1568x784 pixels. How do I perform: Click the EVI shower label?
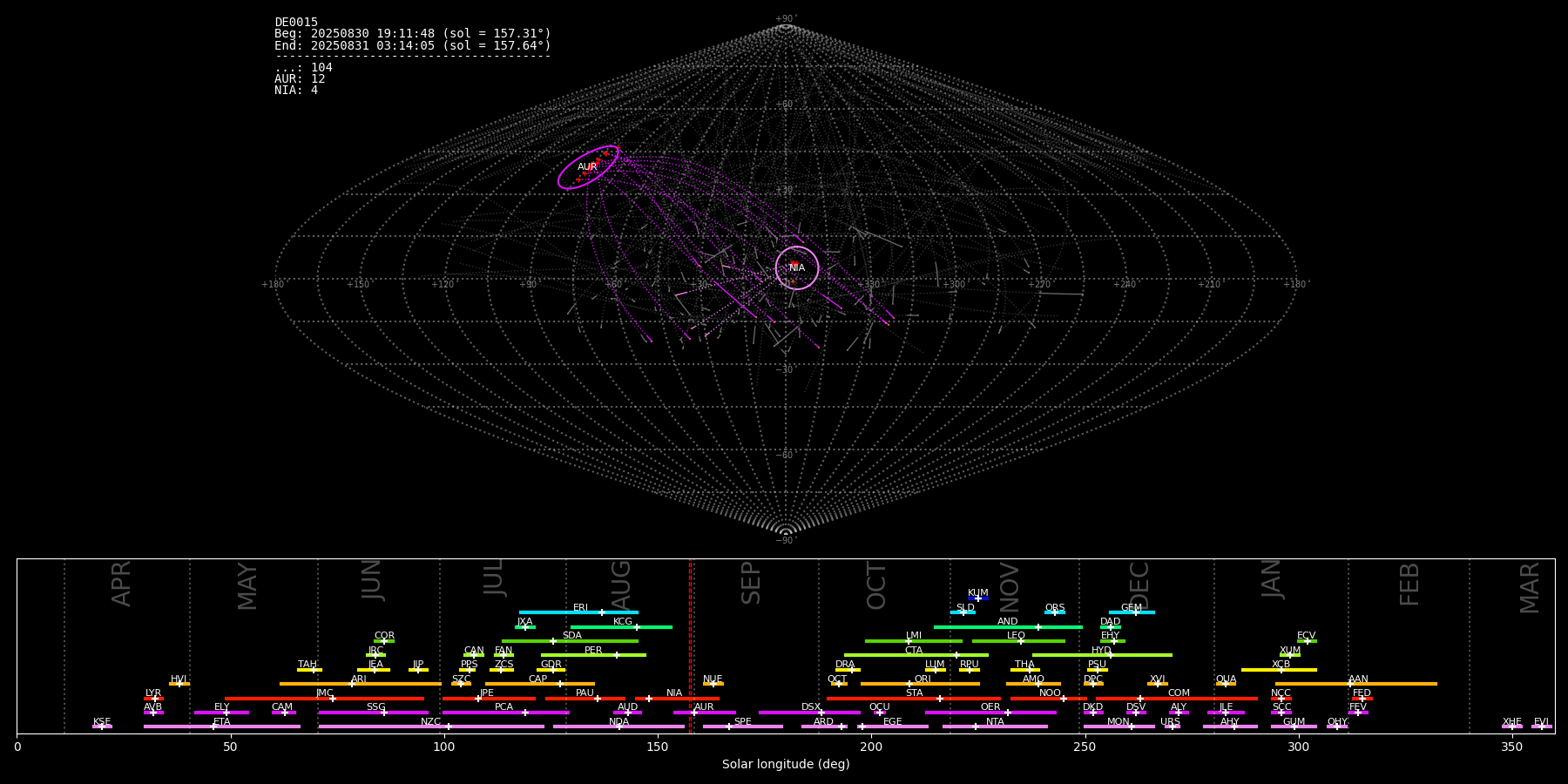tap(1541, 722)
